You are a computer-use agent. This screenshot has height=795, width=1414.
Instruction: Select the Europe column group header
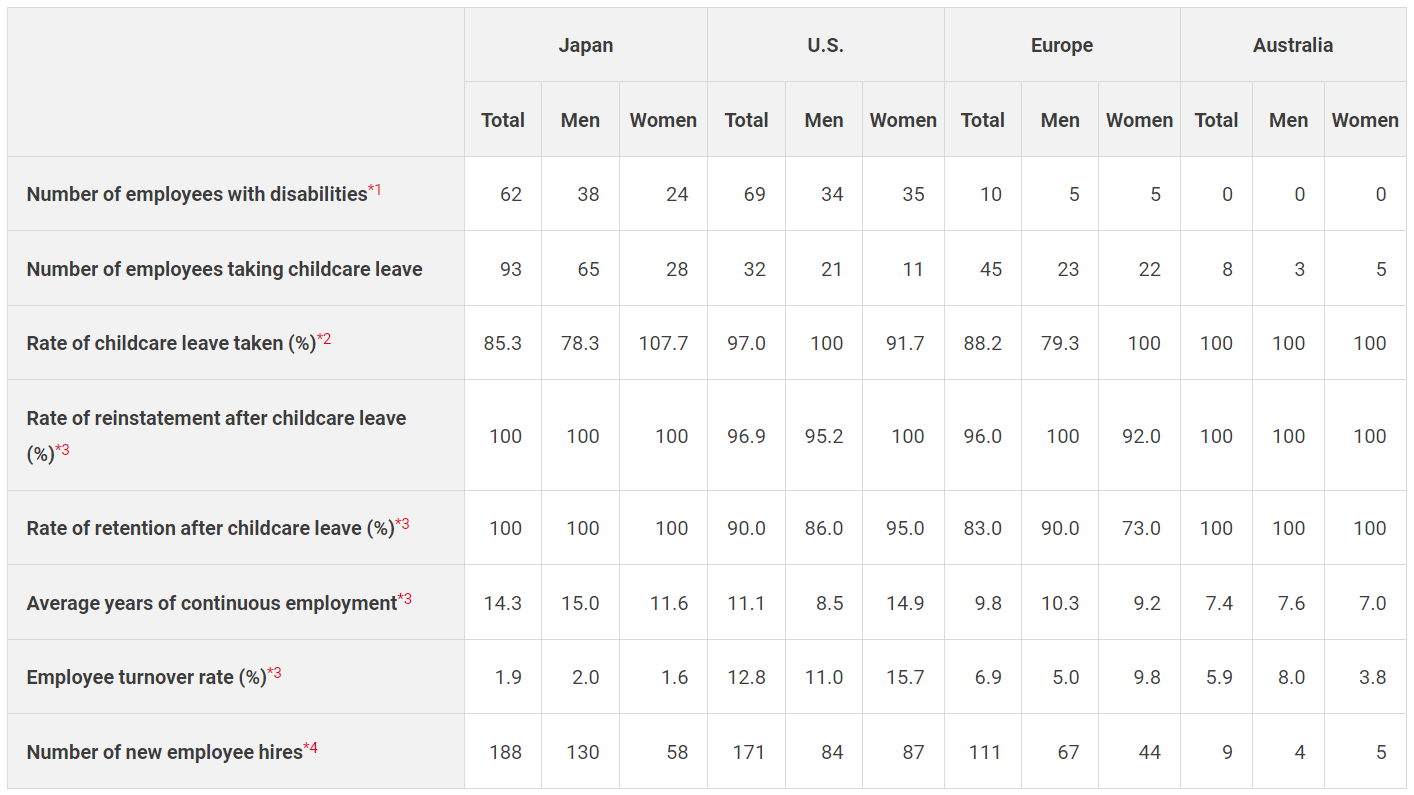coord(1061,46)
